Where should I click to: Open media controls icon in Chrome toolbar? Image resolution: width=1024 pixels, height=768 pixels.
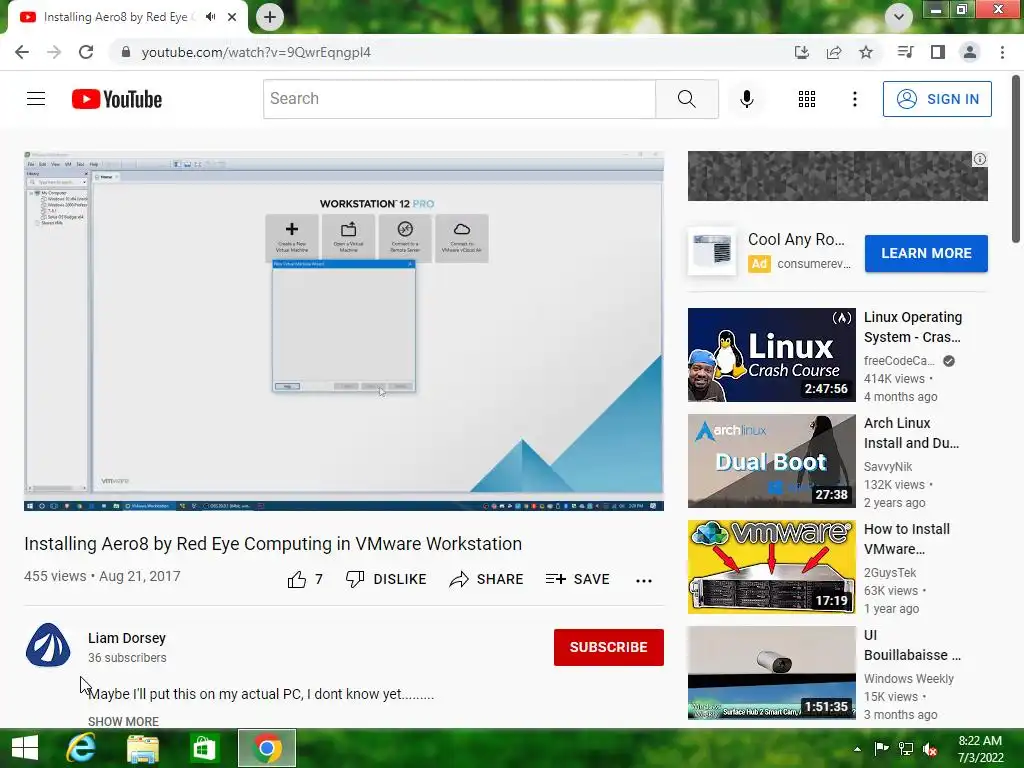click(905, 52)
